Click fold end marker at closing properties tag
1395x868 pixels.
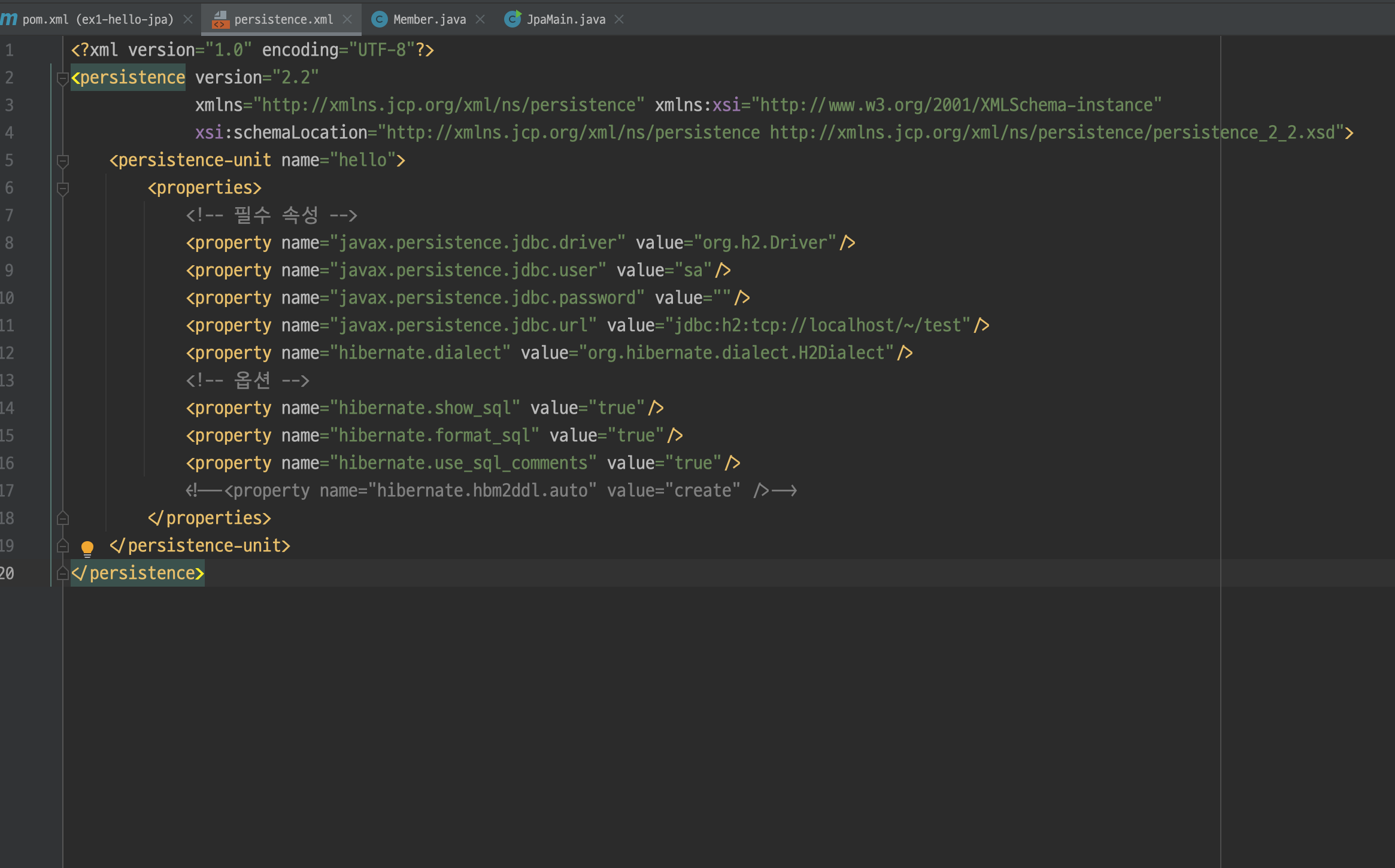pos(62,518)
